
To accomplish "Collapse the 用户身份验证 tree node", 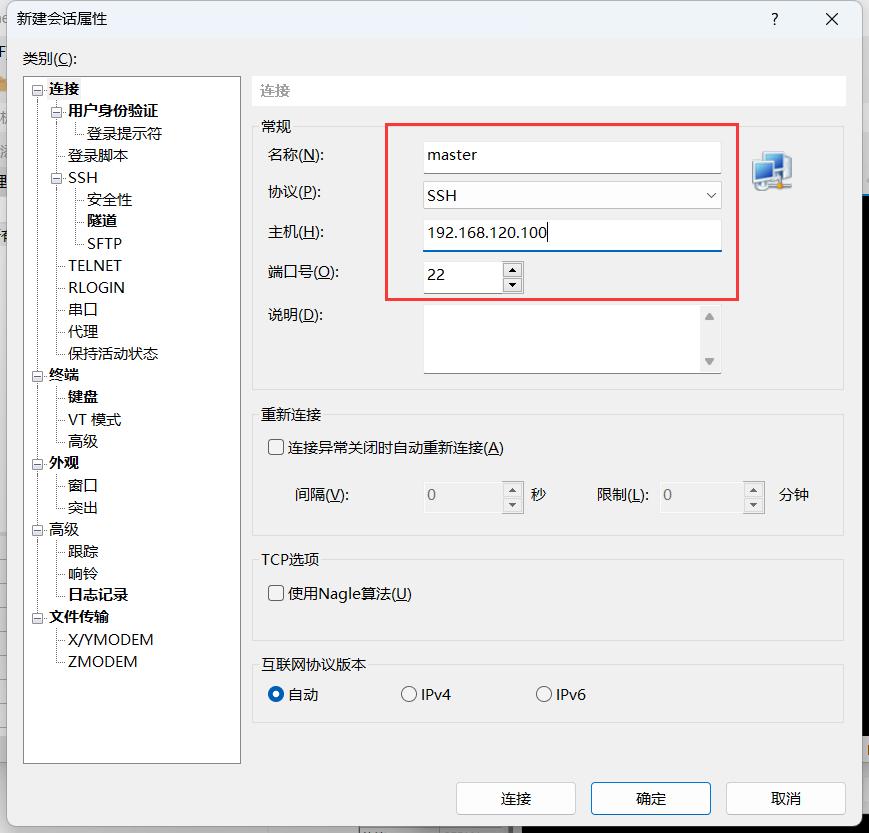I will tap(56, 112).
